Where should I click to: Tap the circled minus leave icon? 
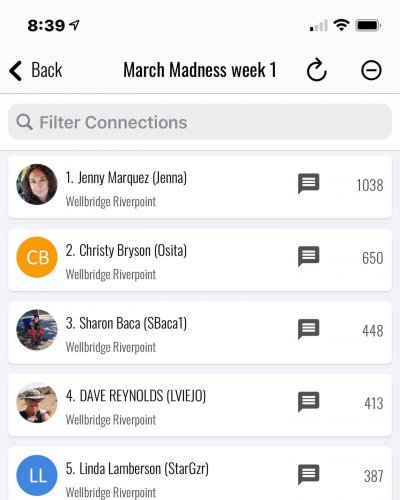click(x=371, y=70)
